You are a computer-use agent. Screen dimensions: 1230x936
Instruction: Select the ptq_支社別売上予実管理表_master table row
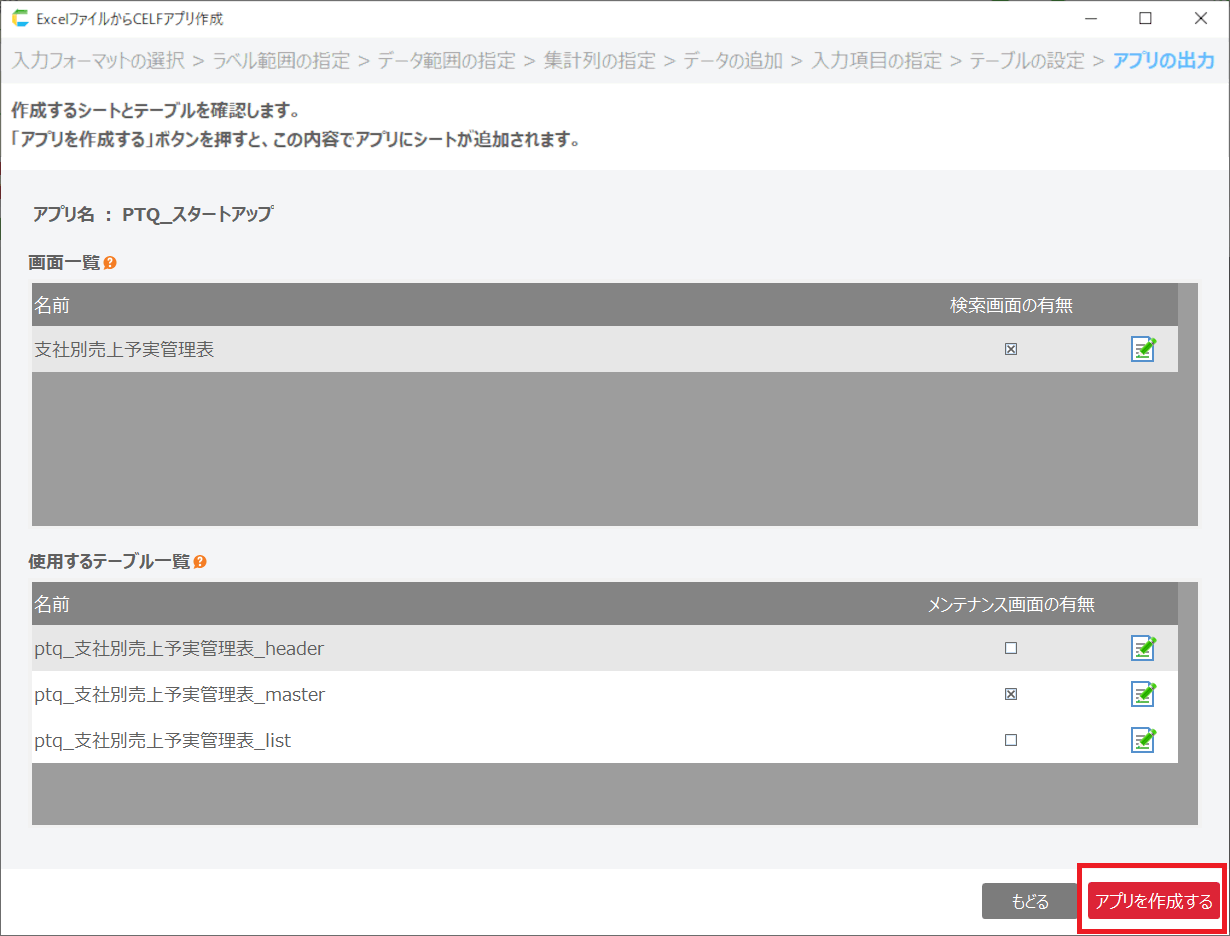tap(400, 694)
